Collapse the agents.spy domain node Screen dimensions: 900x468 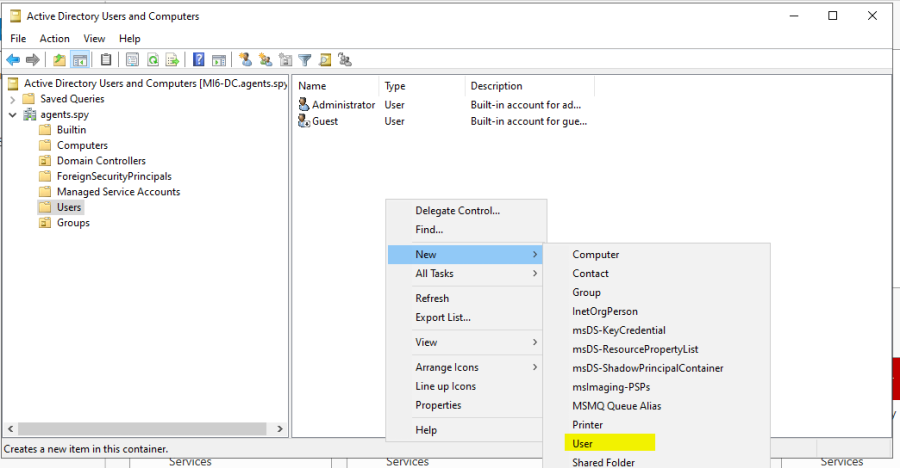[x=12, y=115]
